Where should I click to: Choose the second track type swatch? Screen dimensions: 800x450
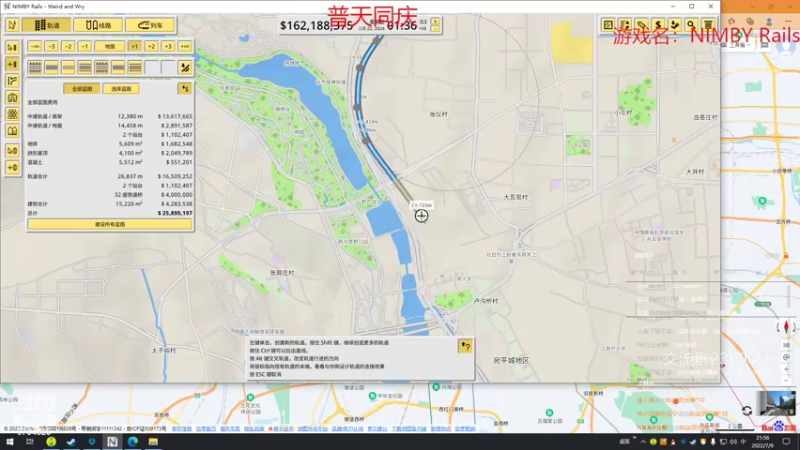pyautogui.click(x=52, y=67)
